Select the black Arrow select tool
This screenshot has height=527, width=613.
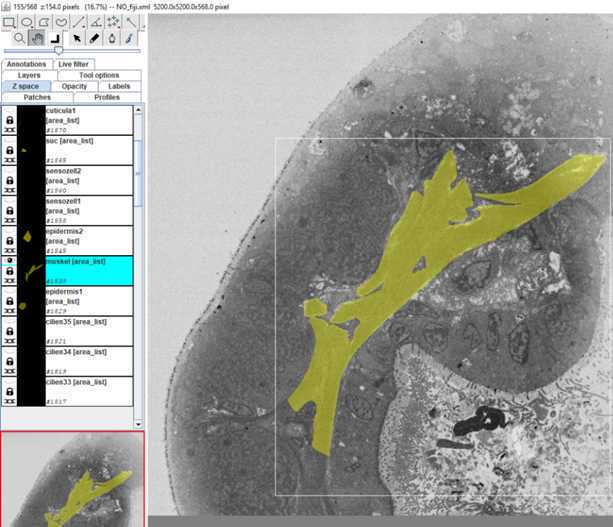(77, 38)
